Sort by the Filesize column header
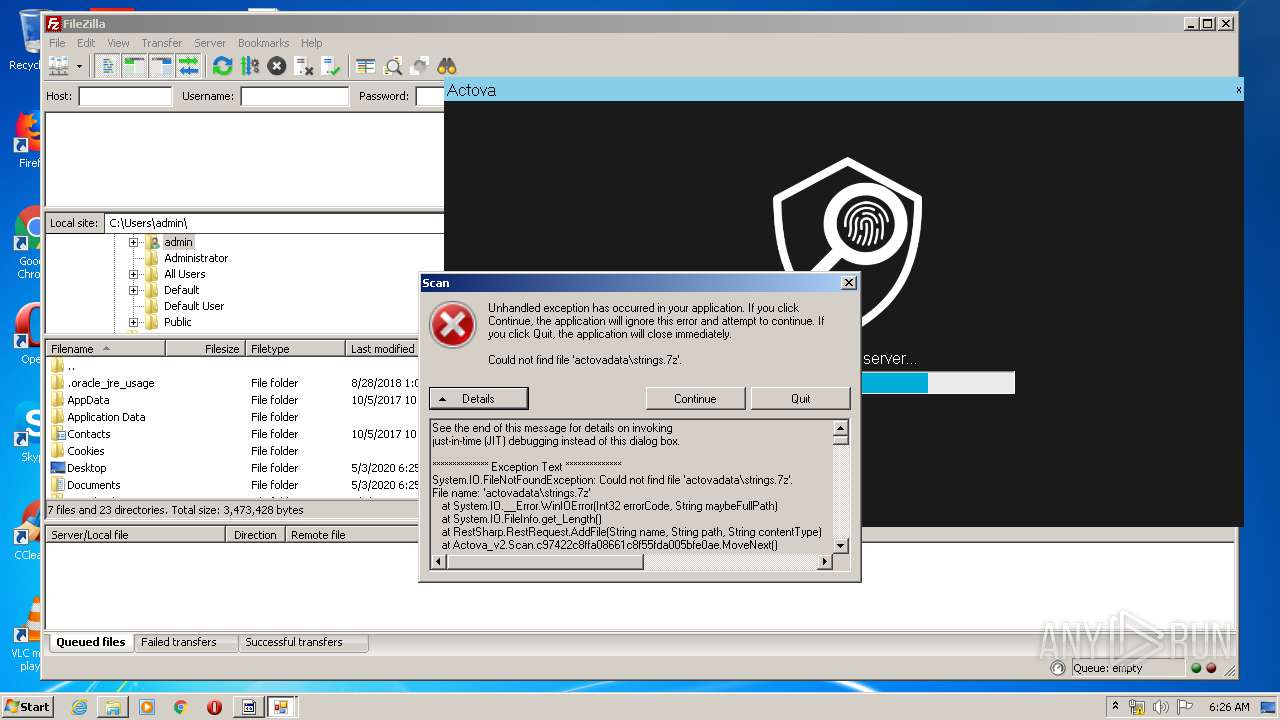This screenshot has width=1280, height=720. pyautogui.click(x=206, y=349)
